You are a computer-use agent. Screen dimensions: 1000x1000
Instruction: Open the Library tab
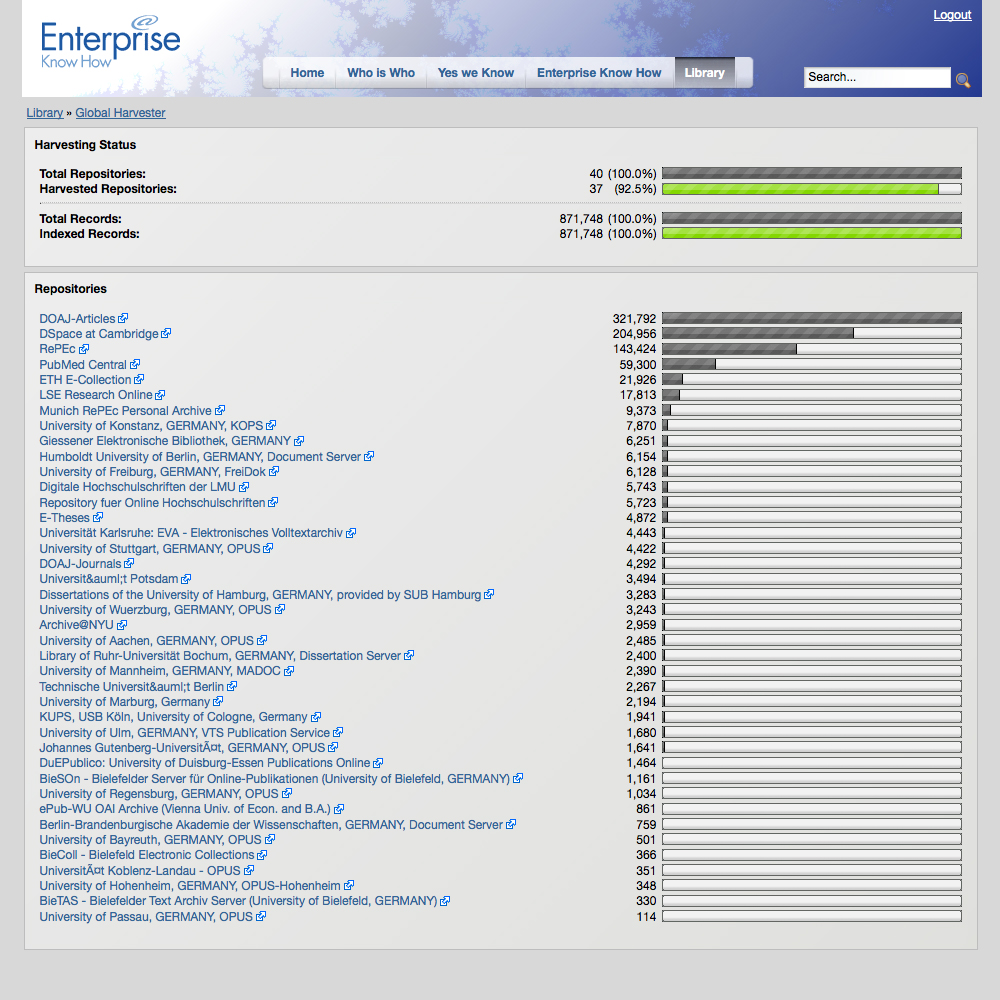point(705,73)
